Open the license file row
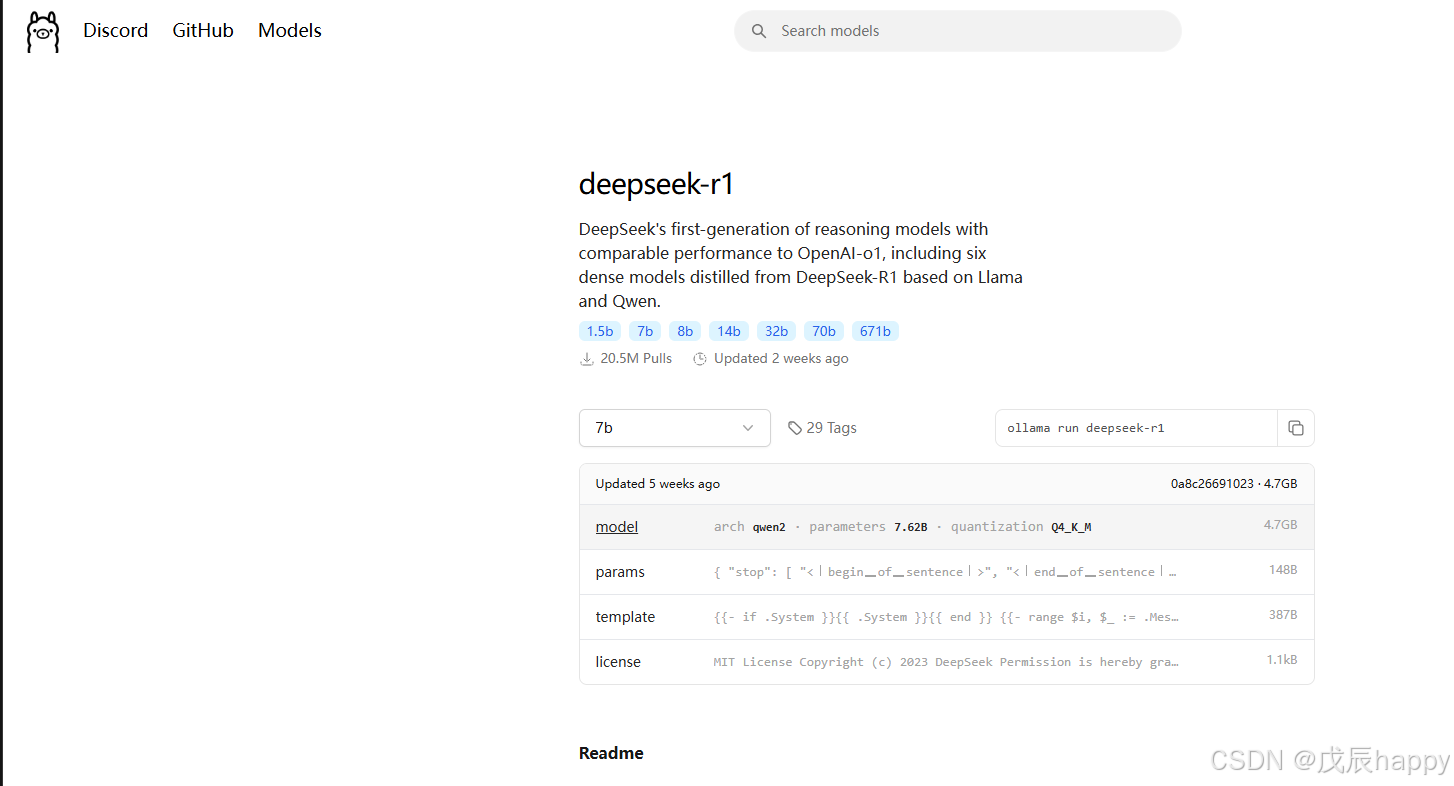Screen dimensions: 1454x786 coord(946,662)
